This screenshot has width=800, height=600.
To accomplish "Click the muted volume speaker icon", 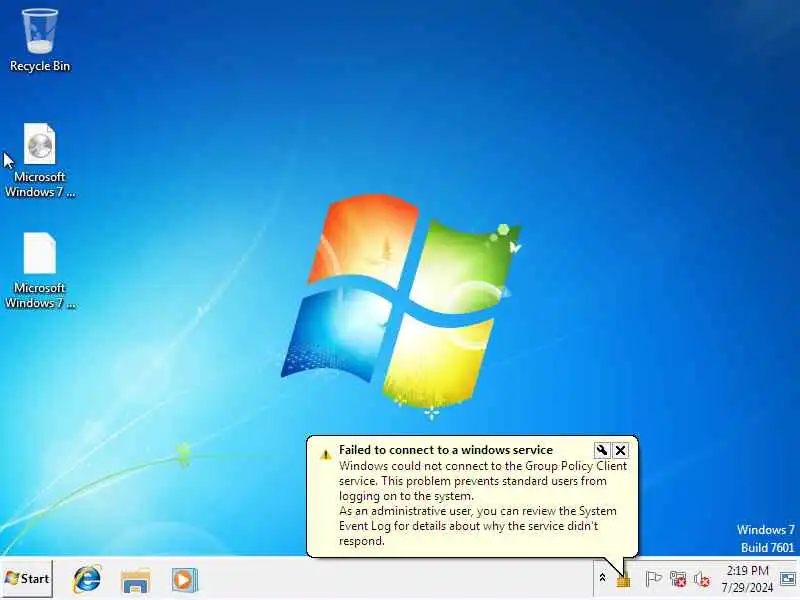I will 702,579.
